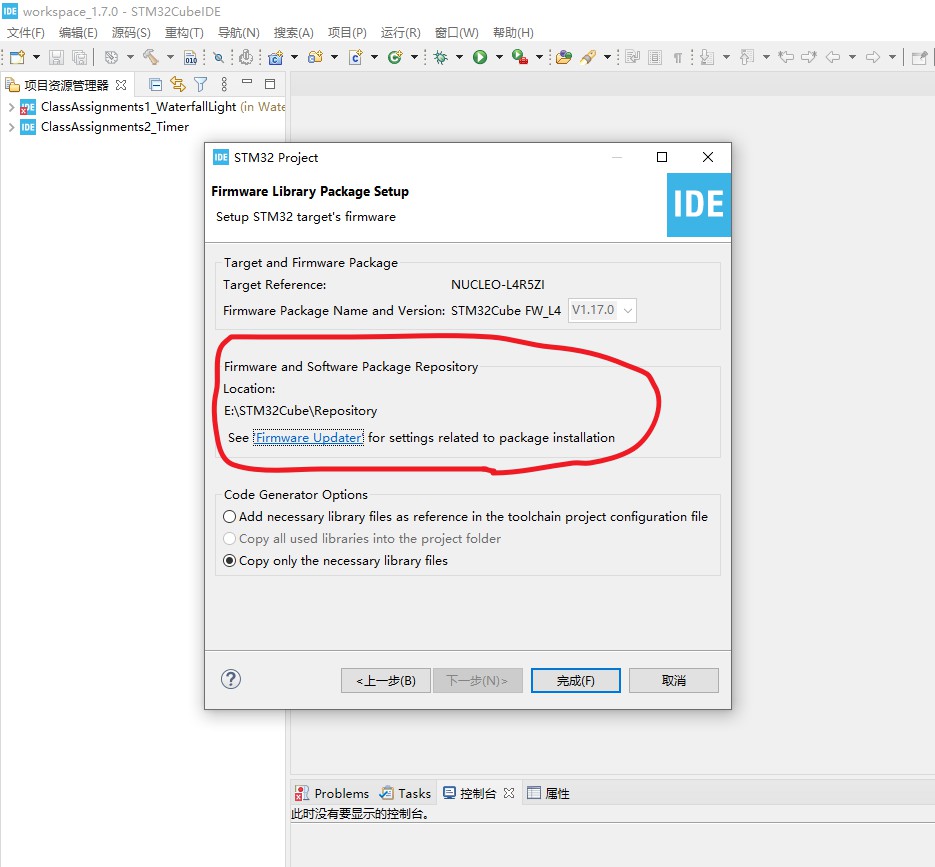The height and width of the screenshot is (867, 935).
Task: Expand ClassAssignments2_Timer project tree
Action: click(11, 127)
